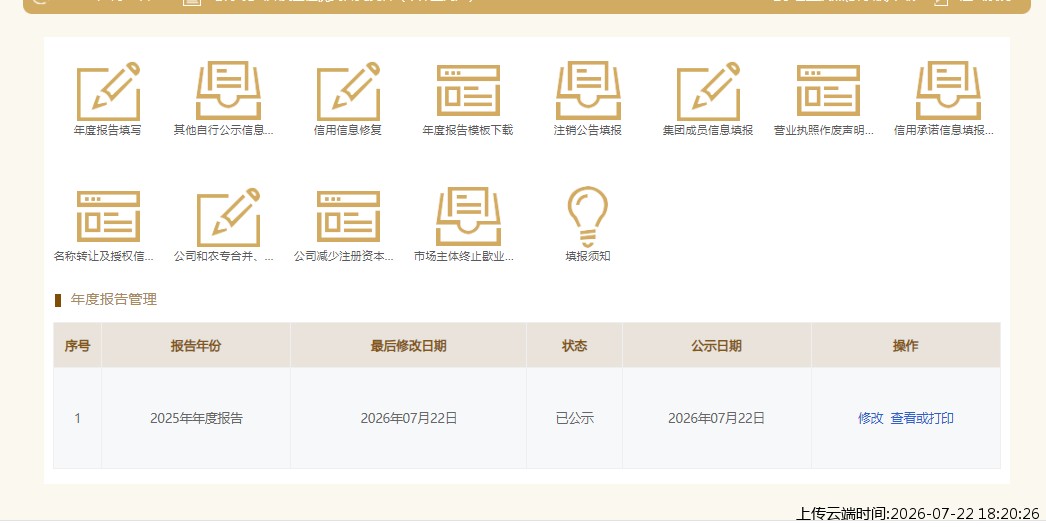Click the 上传云端时间 timestamp text
Viewport: 1046px width, 527px height.
coord(918,514)
